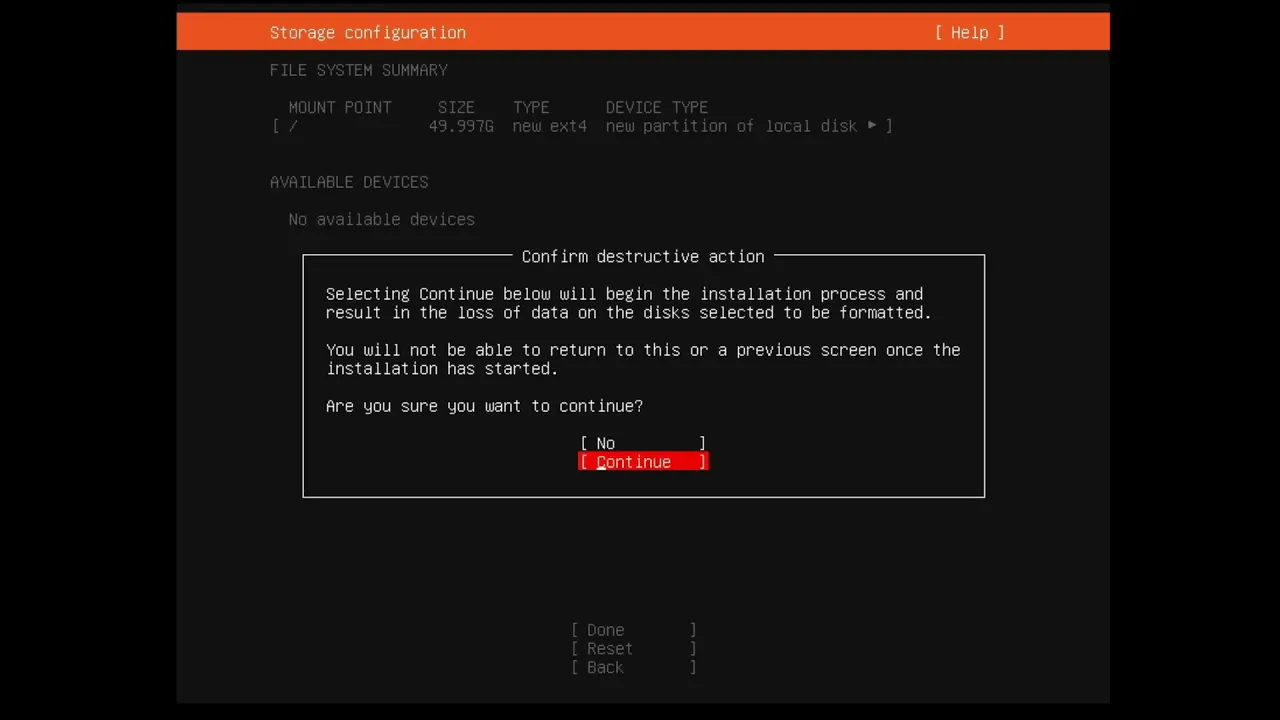The height and width of the screenshot is (720, 1280).
Task: Select the new ext4 type entry
Action: [549, 126]
